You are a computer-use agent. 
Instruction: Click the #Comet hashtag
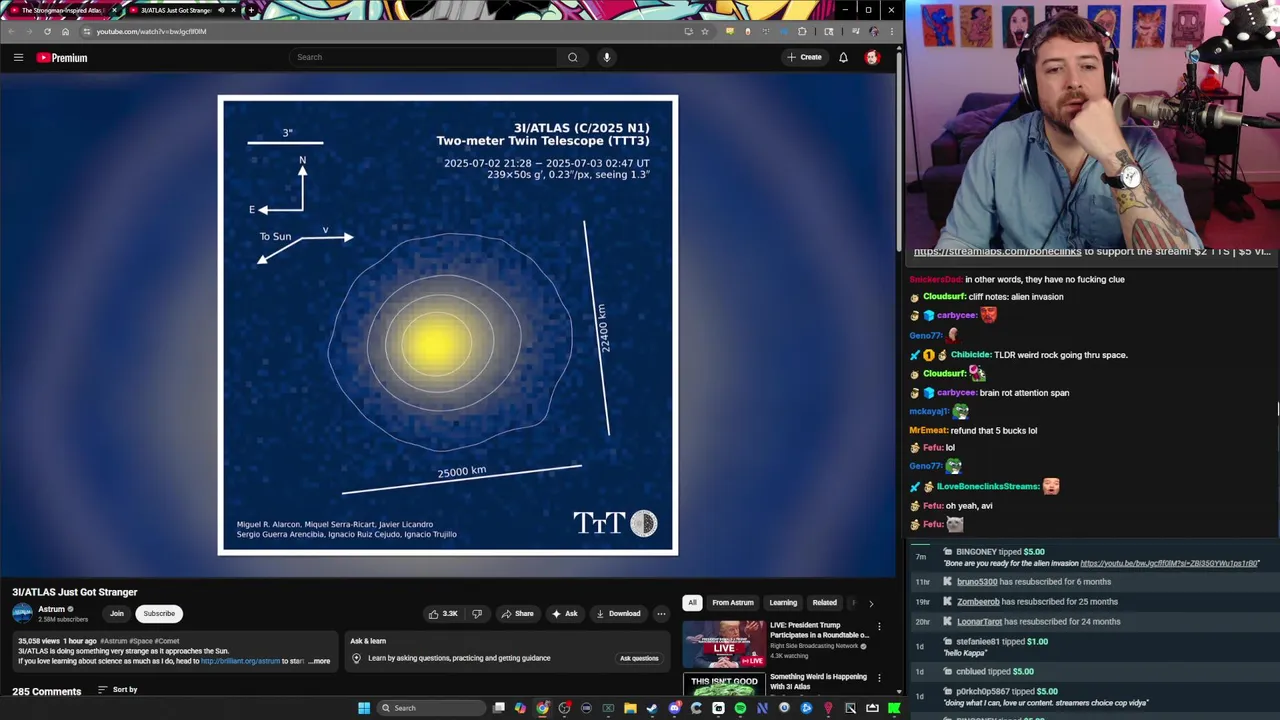coord(168,641)
